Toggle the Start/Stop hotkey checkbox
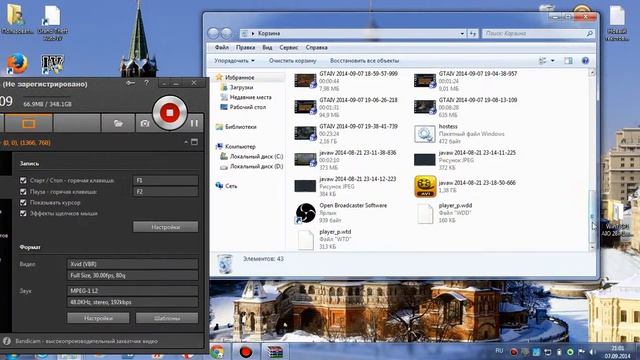Viewport: 640px width, 360px height. click(x=23, y=180)
